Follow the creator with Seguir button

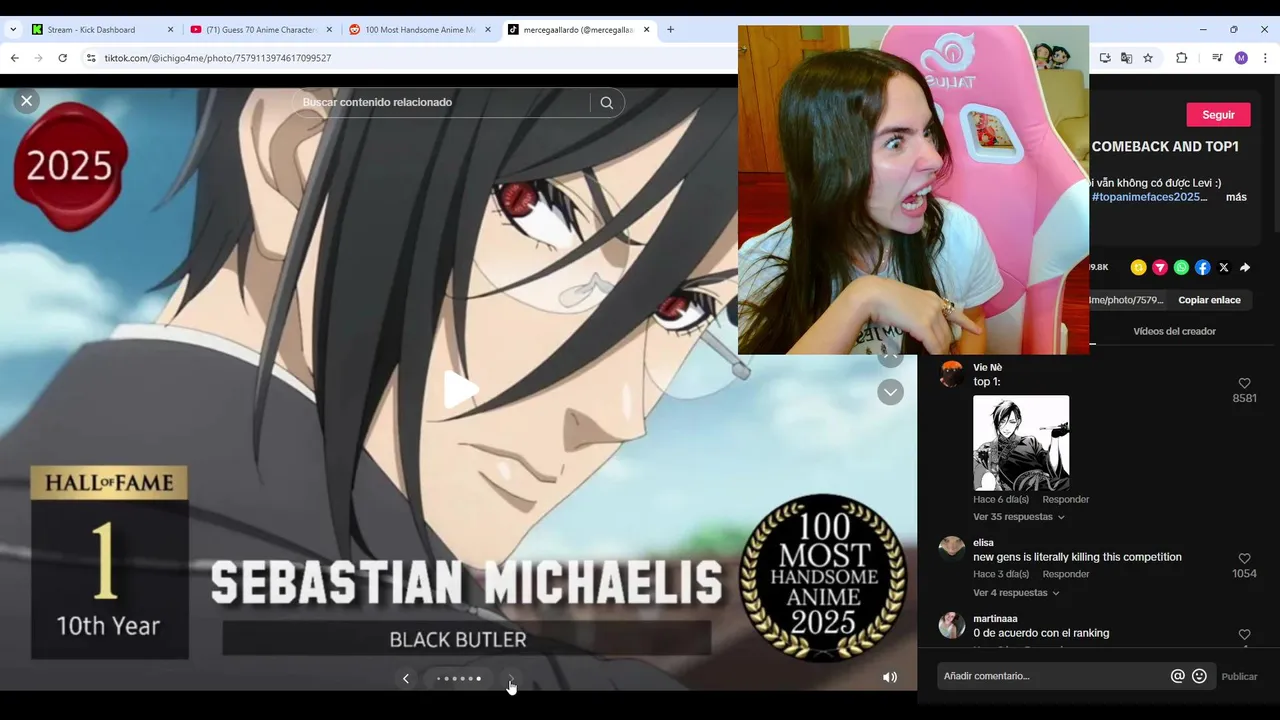(1218, 115)
